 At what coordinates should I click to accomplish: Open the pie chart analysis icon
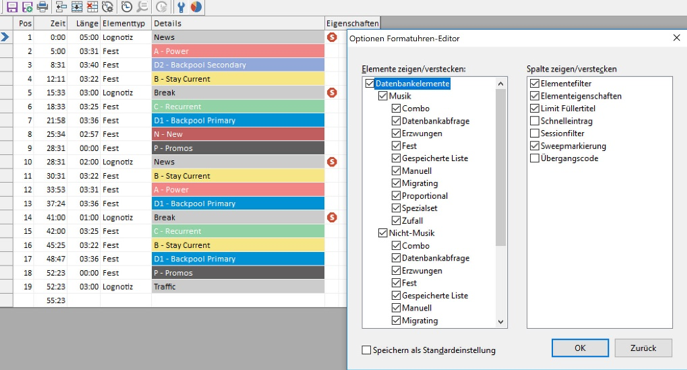click(x=196, y=7)
